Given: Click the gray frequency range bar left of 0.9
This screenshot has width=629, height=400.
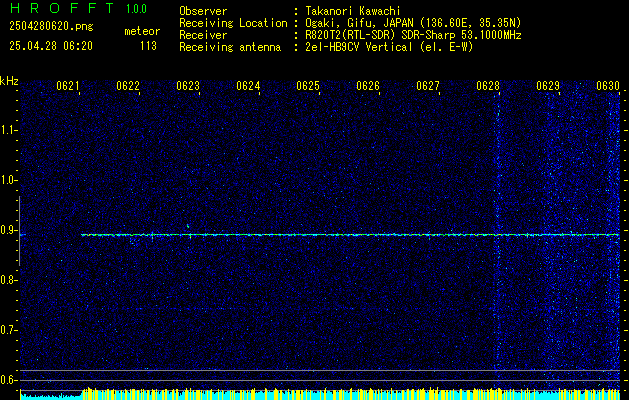Looking at the screenshot, I should coord(19,231).
